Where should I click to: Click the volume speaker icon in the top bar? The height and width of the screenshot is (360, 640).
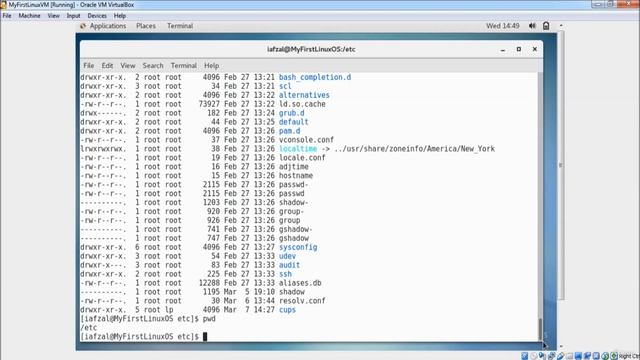pos(532,26)
